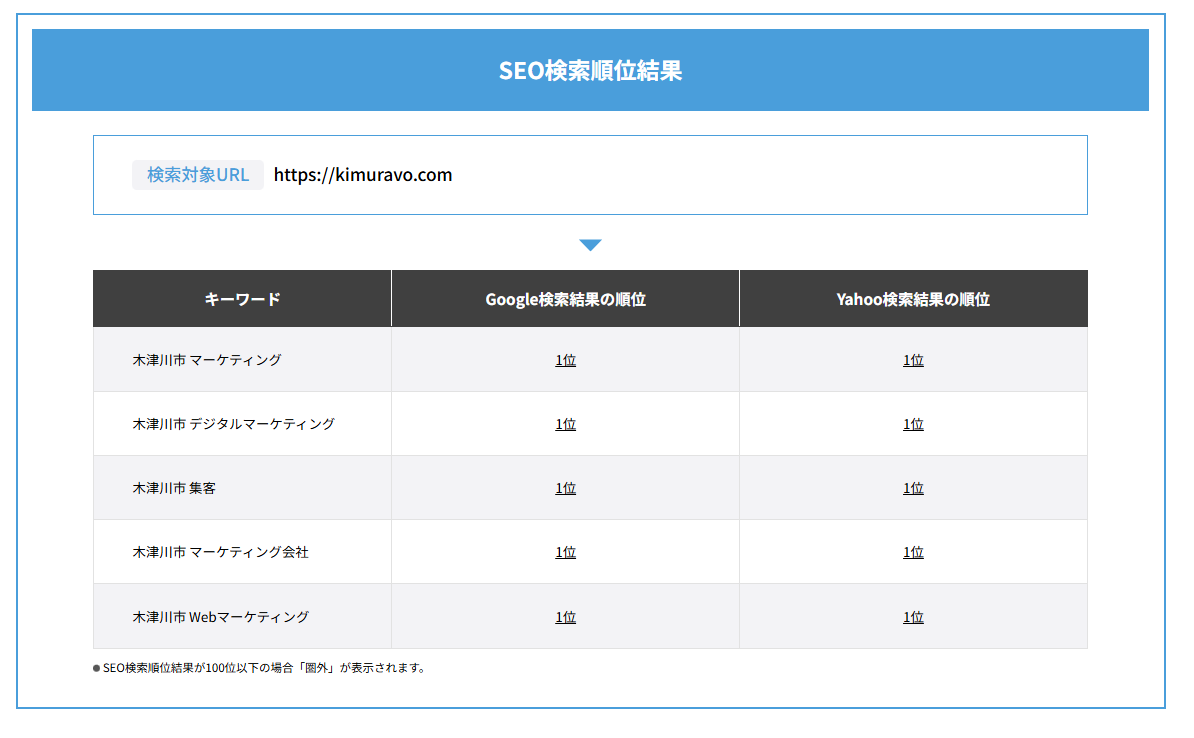Image resolution: width=1194 pixels, height=738 pixels.
Task: Select the Google検索結果の順位 column header
Action: [565, 298]
